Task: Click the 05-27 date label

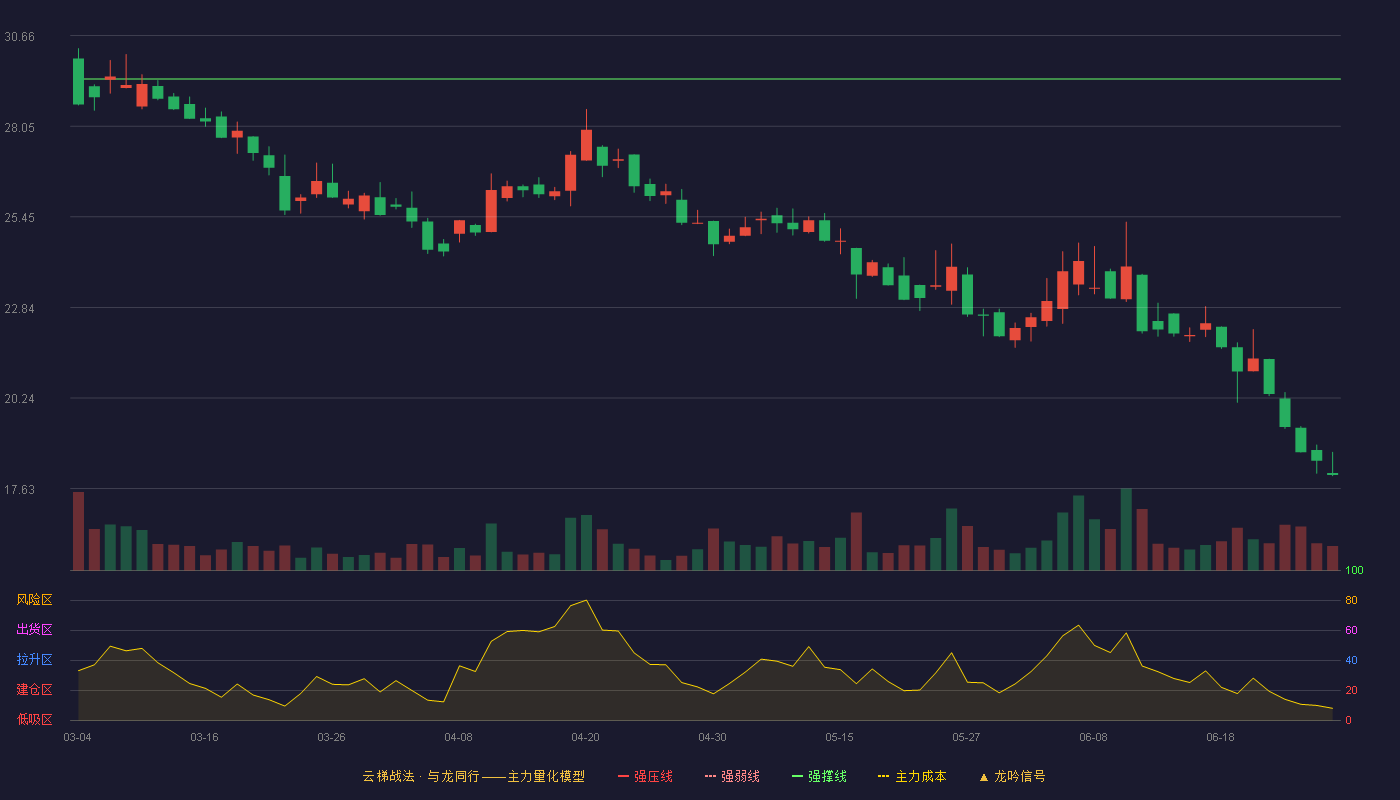Action: (966, 737)
